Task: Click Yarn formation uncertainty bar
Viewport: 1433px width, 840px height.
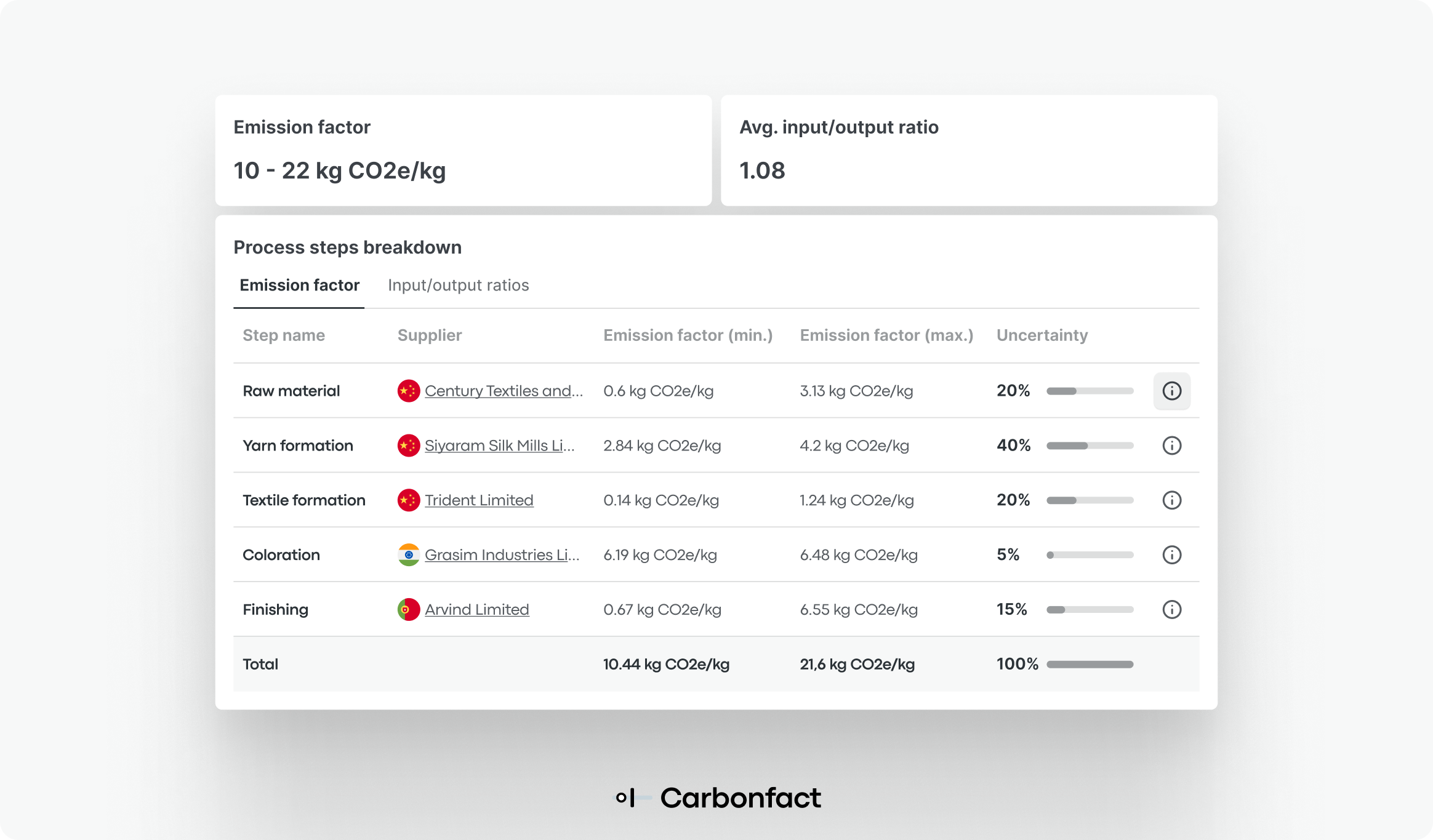Action: pyautogui.click(x=1090, y=446)
